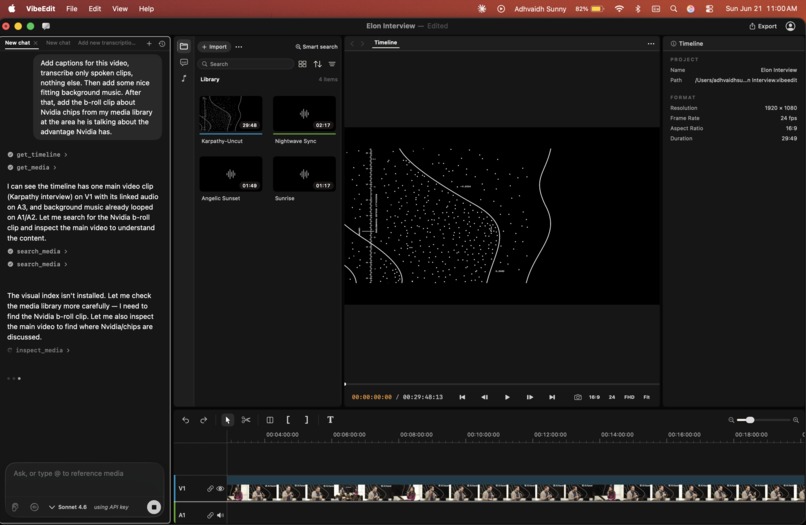Expand the inspect_media tool call
Screen dimensions: 806x525
point(39,350)
